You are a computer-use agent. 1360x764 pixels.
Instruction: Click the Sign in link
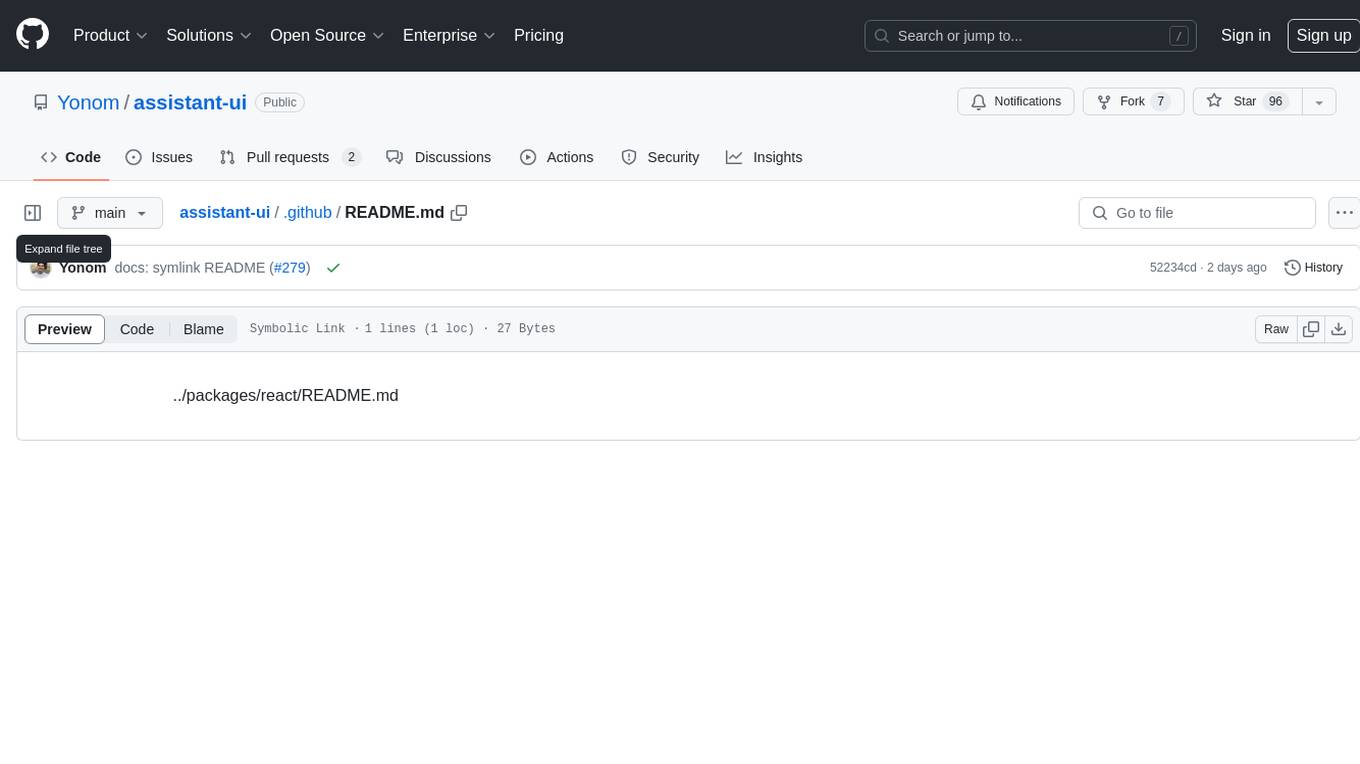point(1246,35)
